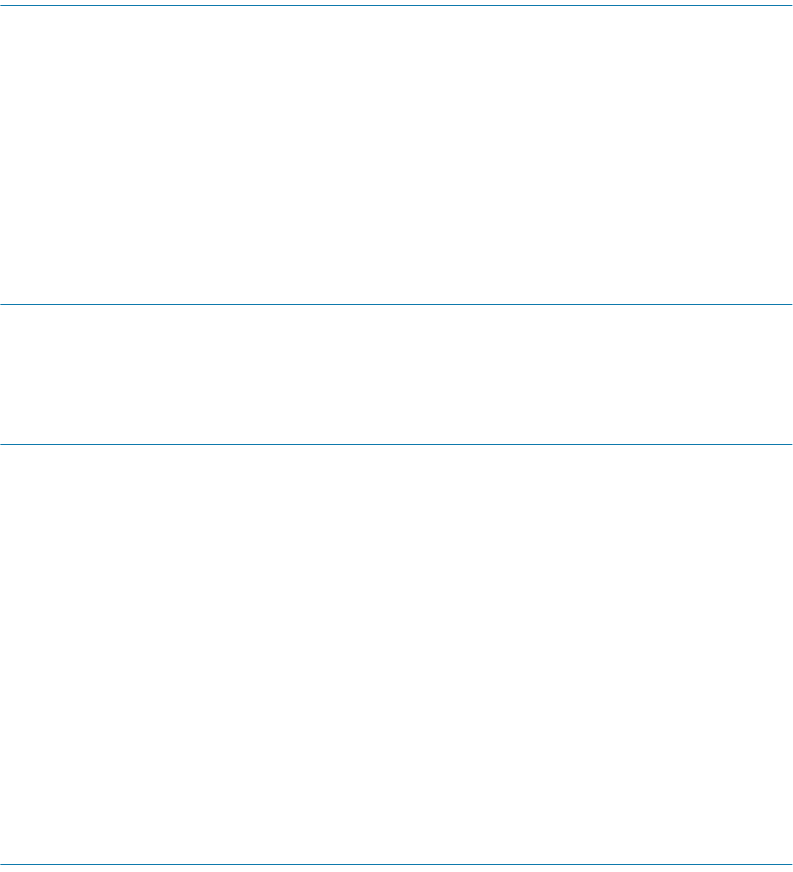Select the left end of second divider
The height and width of the screenshot is (872, 793).
click(2, 304)
